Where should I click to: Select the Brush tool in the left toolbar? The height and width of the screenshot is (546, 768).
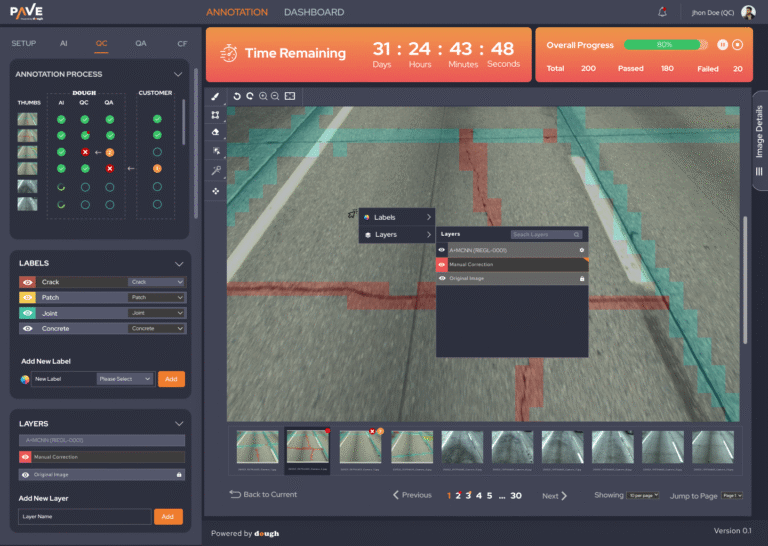click(215, 96)
